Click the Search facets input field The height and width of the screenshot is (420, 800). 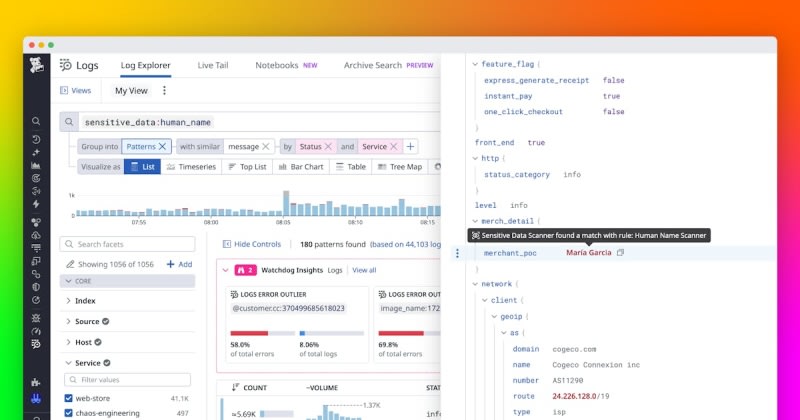click(130, 244)
